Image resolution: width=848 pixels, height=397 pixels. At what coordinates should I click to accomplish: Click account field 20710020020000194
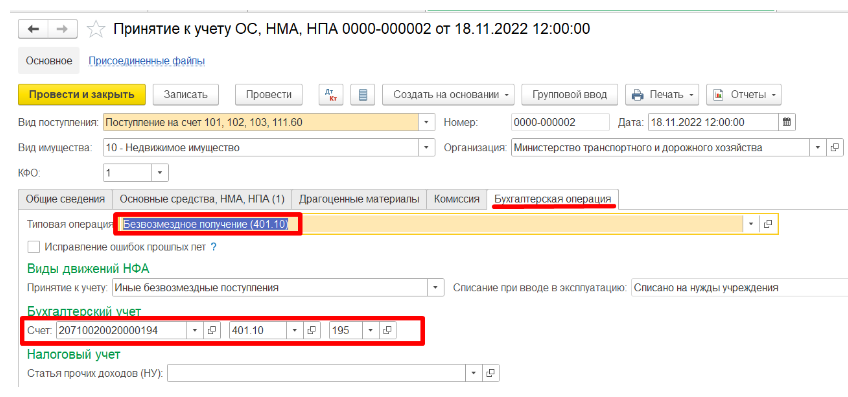point(121,330)
